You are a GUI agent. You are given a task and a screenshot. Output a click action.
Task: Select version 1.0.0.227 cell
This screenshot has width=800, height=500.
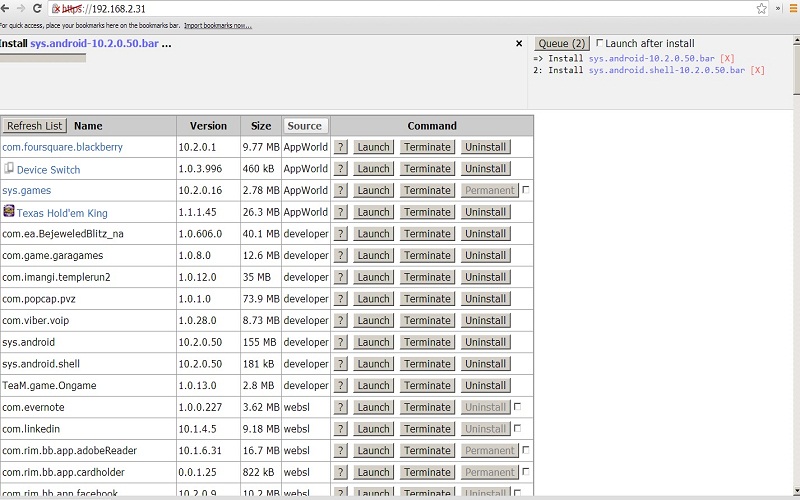click(x=208, y=407)
